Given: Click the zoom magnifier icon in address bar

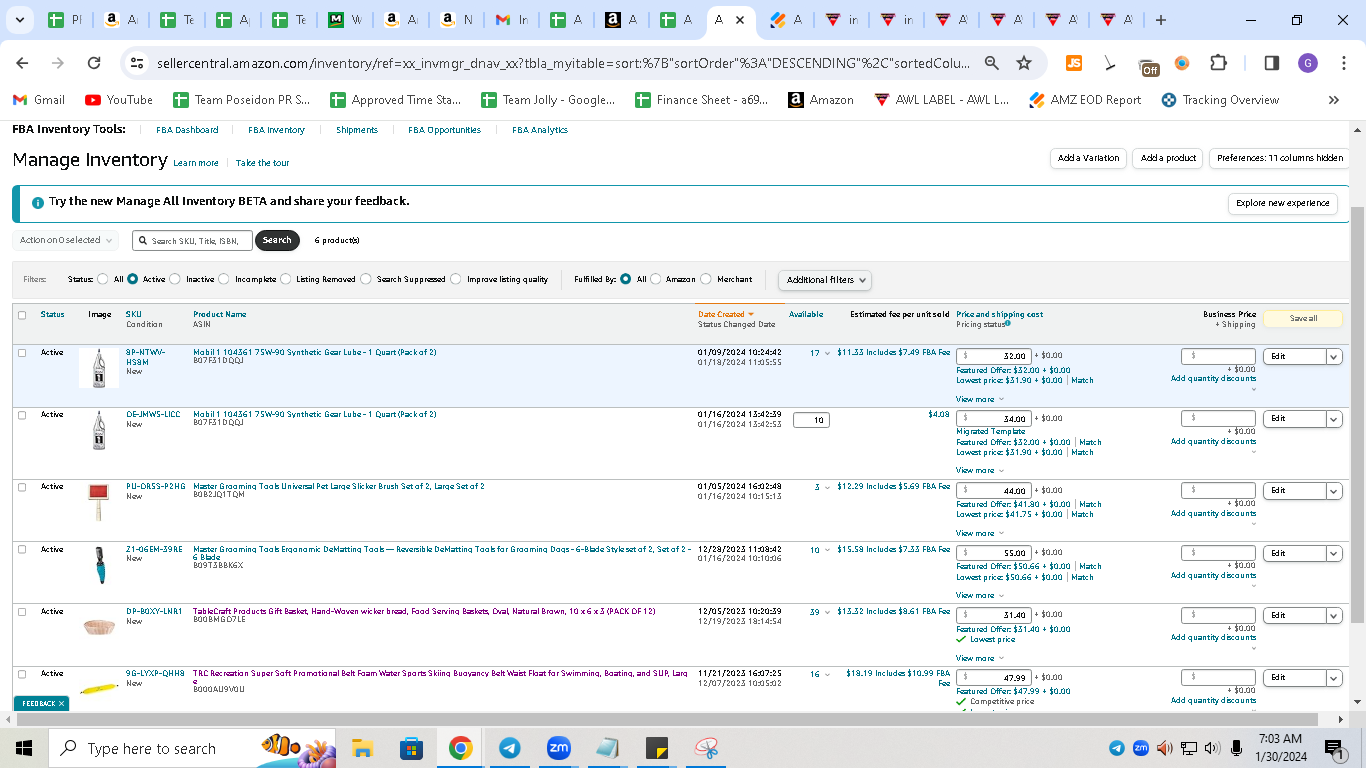Looking at the screenshot, I should 991,63.
